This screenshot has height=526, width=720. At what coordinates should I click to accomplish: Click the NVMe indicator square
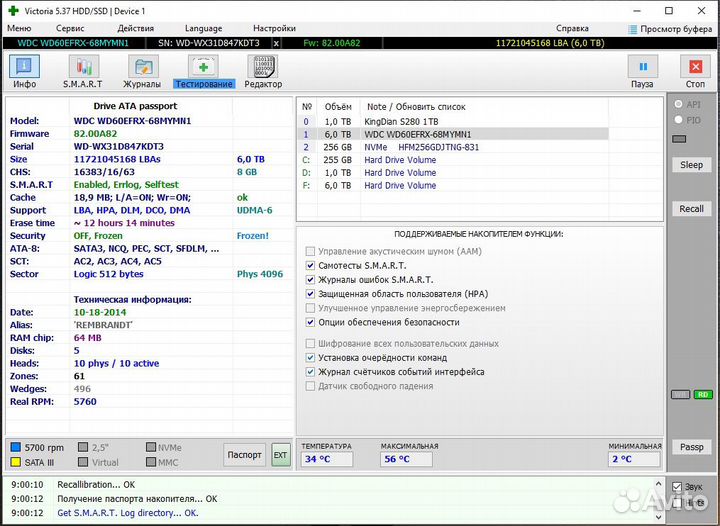pos(151,447)
